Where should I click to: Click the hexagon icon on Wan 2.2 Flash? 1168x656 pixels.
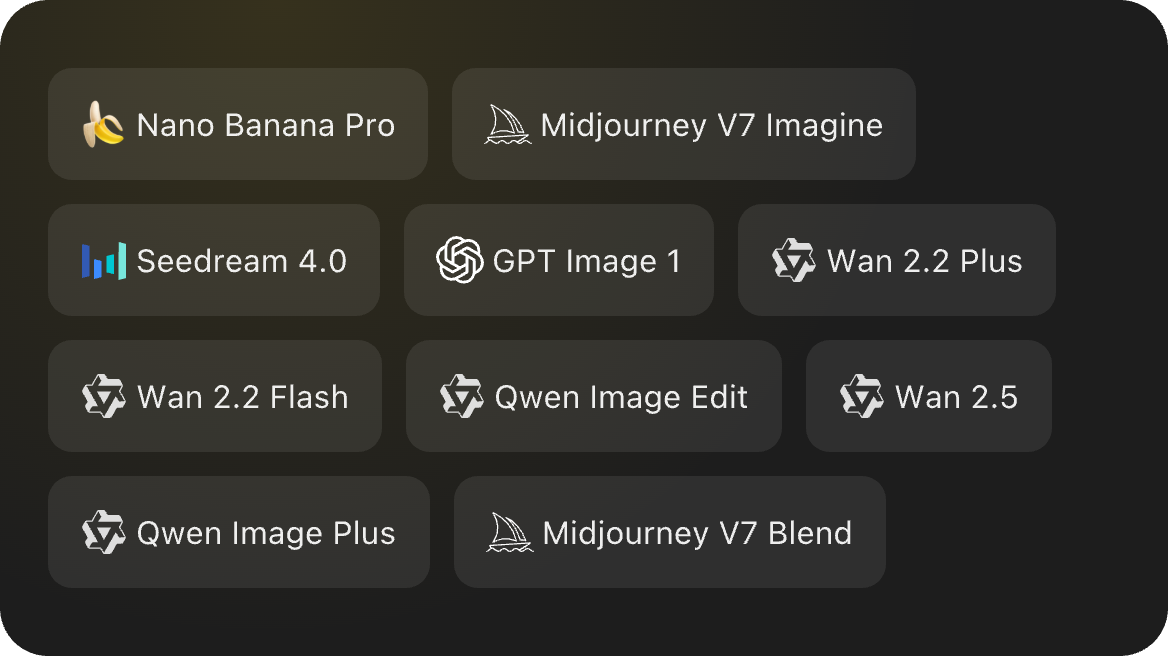pos(103,396)
